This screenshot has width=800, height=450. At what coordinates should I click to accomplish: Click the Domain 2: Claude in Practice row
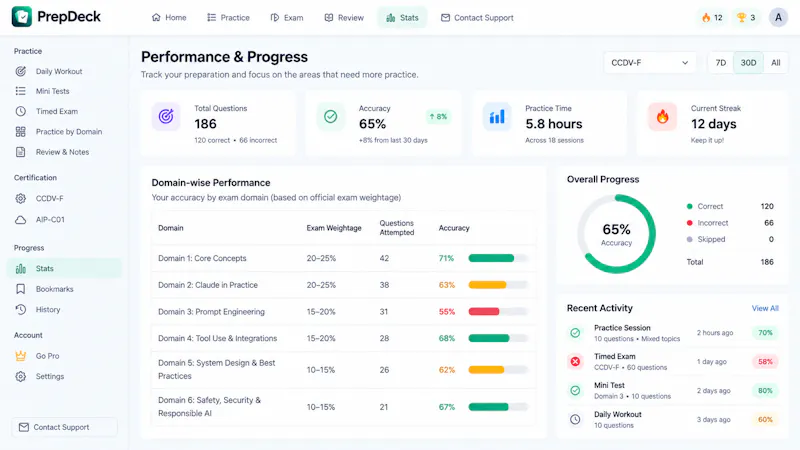click(x=344, y=285)
